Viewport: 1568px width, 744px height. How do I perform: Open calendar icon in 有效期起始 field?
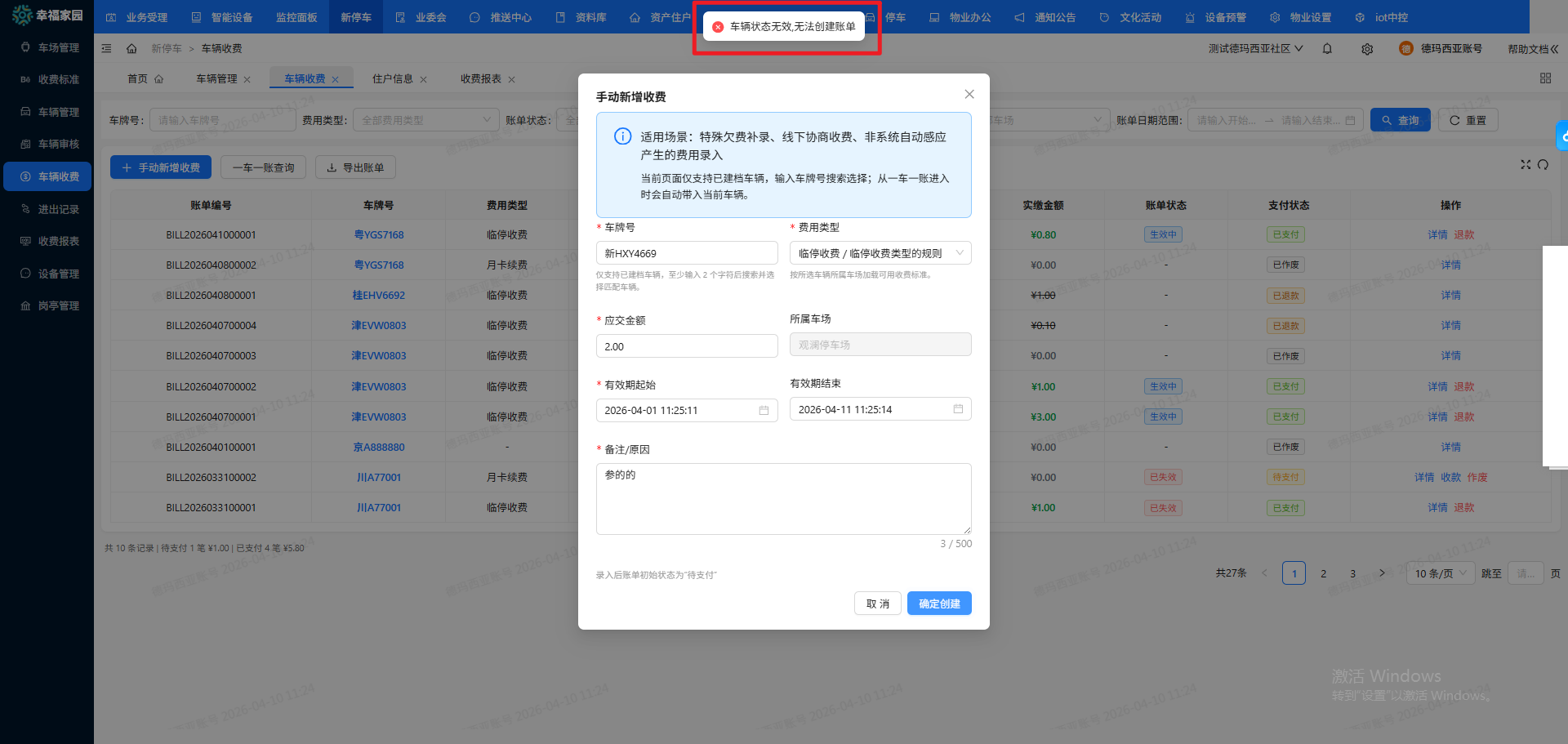coord(764,411)
